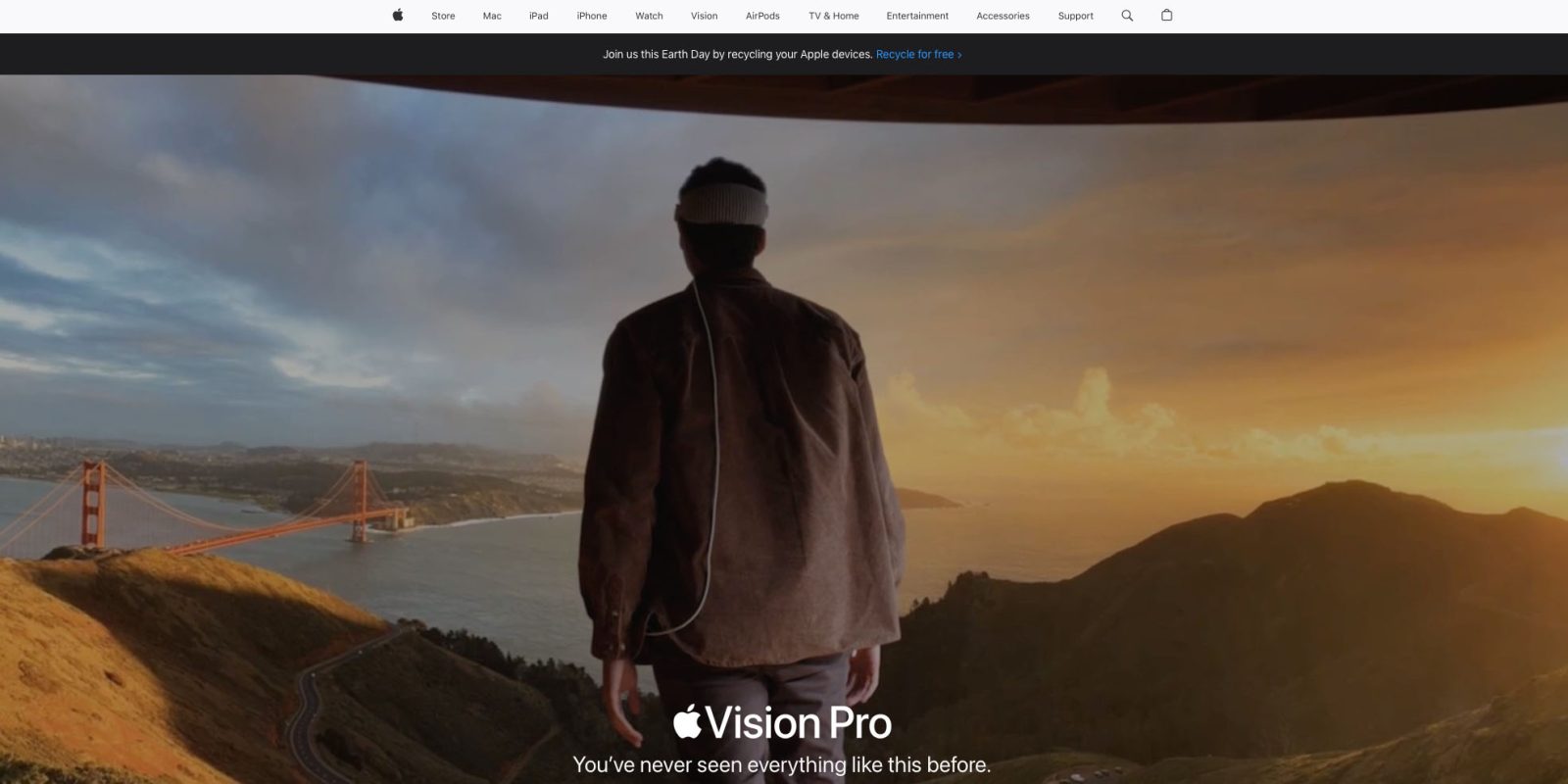
Task: Open the Support page
Action: click(1075, 16)
